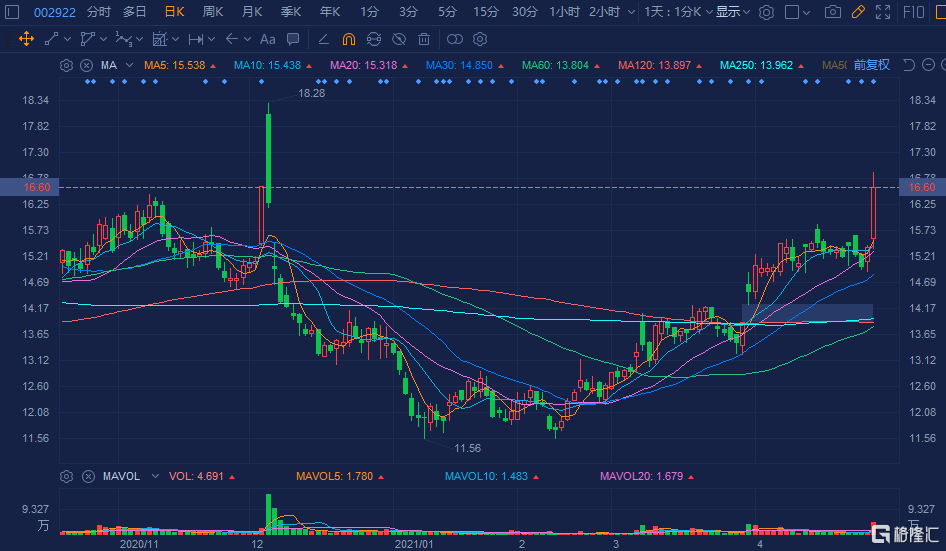The height and width of the screenshot is (551, 946).
Task: Select the angle line tool
Action: [x=323, y=39]
